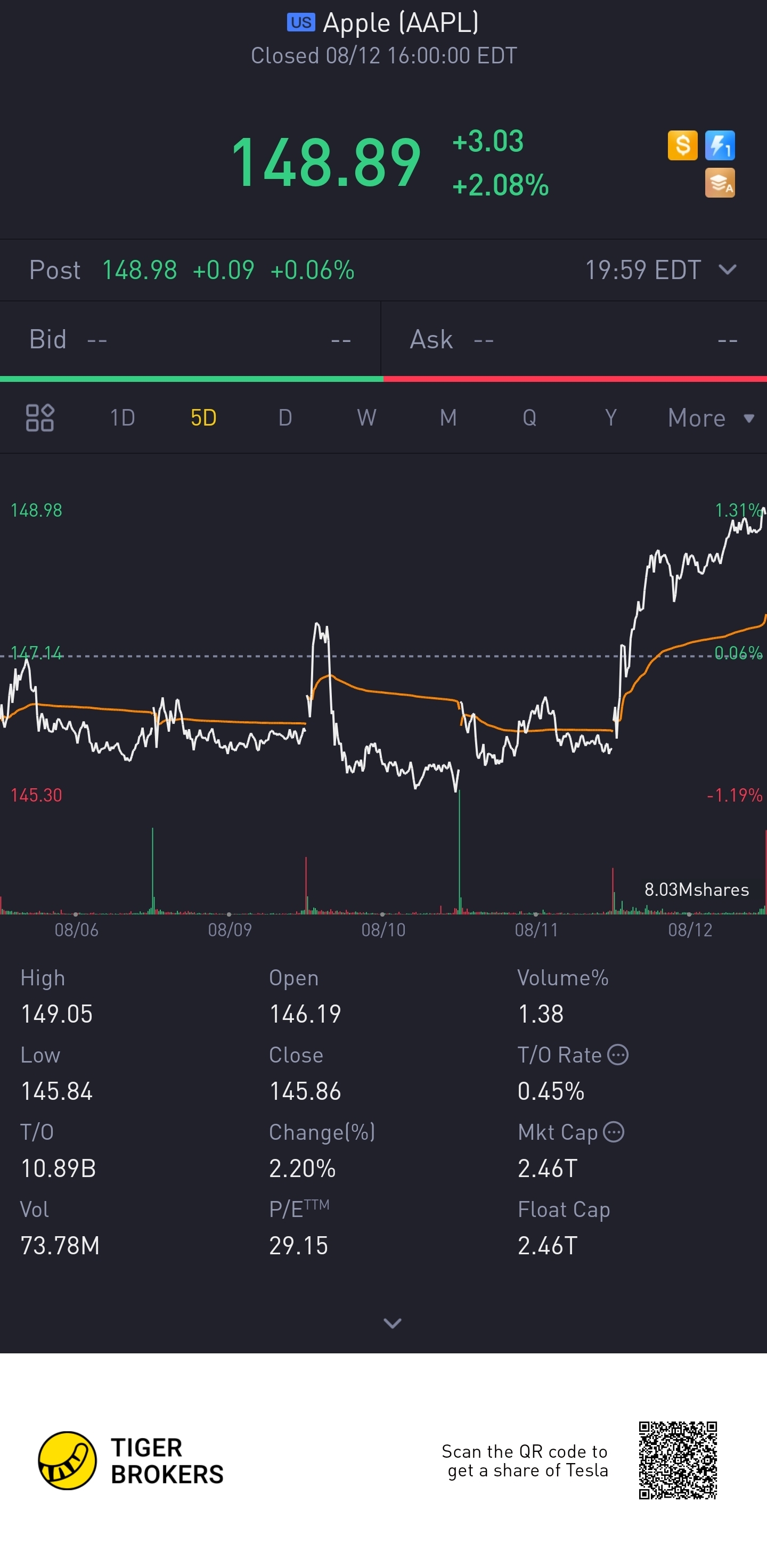Screen dimensions: 767x1568
Task: Tap the QR code image
Action: point(678,1460)
